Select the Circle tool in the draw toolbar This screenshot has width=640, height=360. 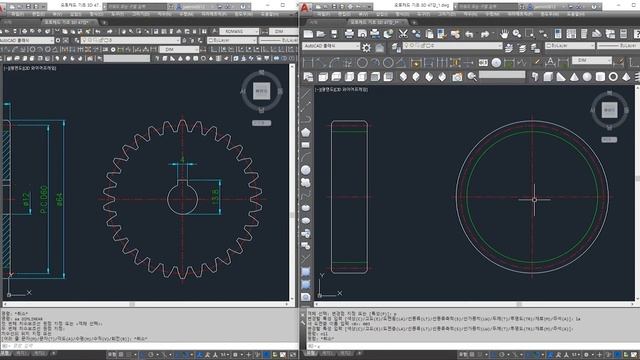[306, 170]
